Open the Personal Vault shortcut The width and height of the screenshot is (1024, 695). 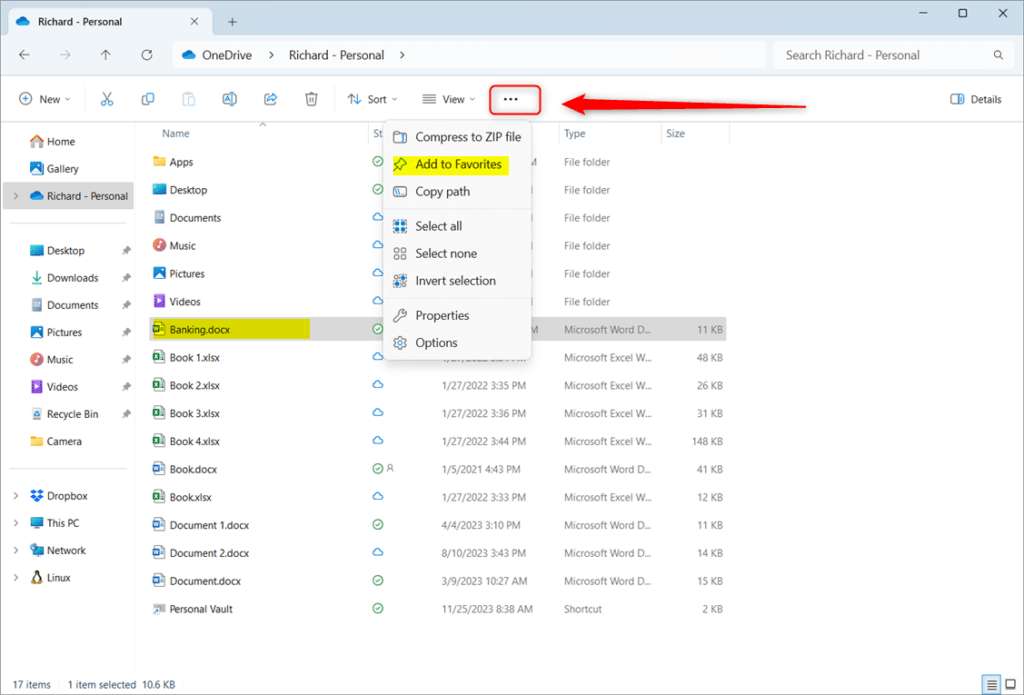coord(200,608)
